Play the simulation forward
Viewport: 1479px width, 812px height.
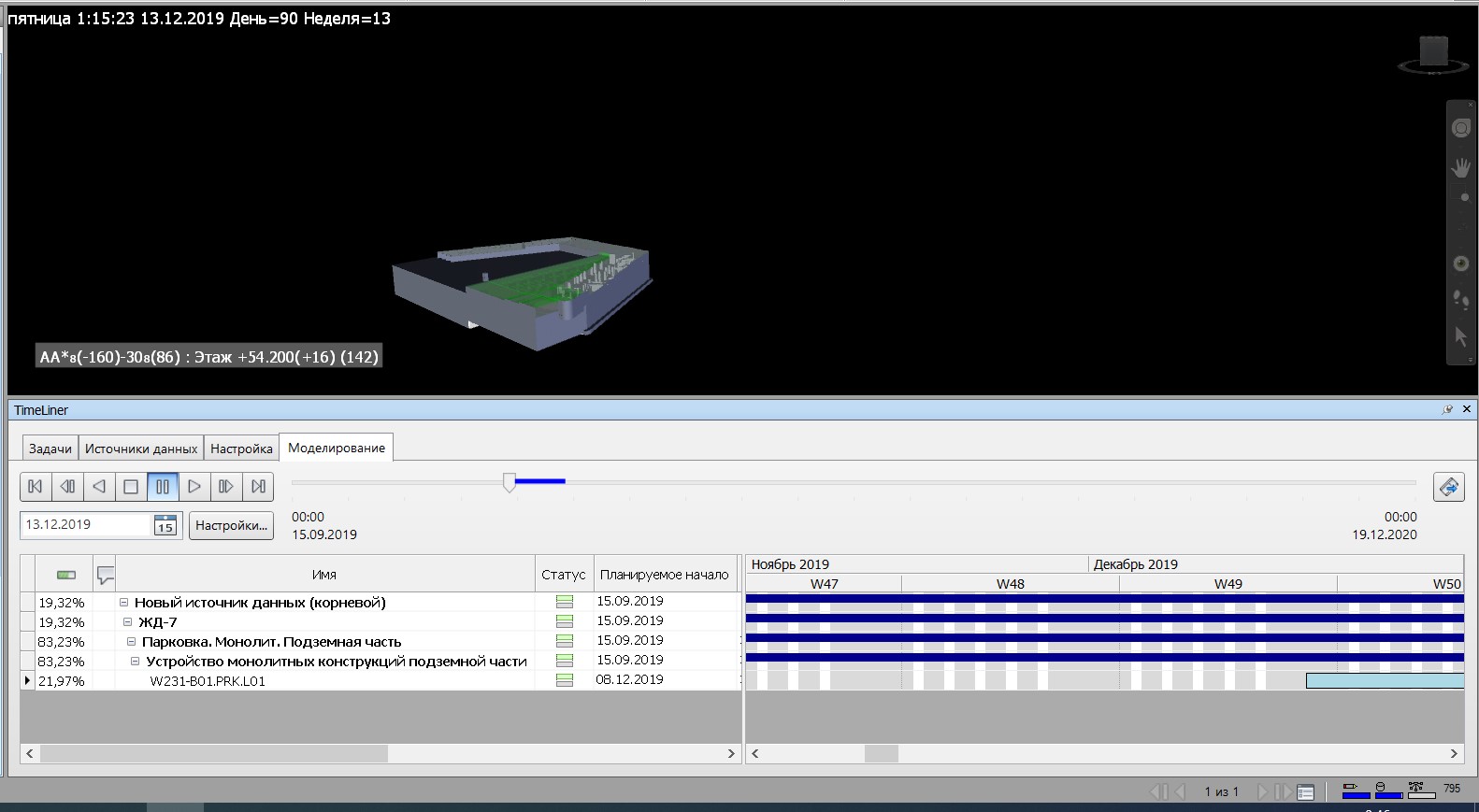(194, 487)
